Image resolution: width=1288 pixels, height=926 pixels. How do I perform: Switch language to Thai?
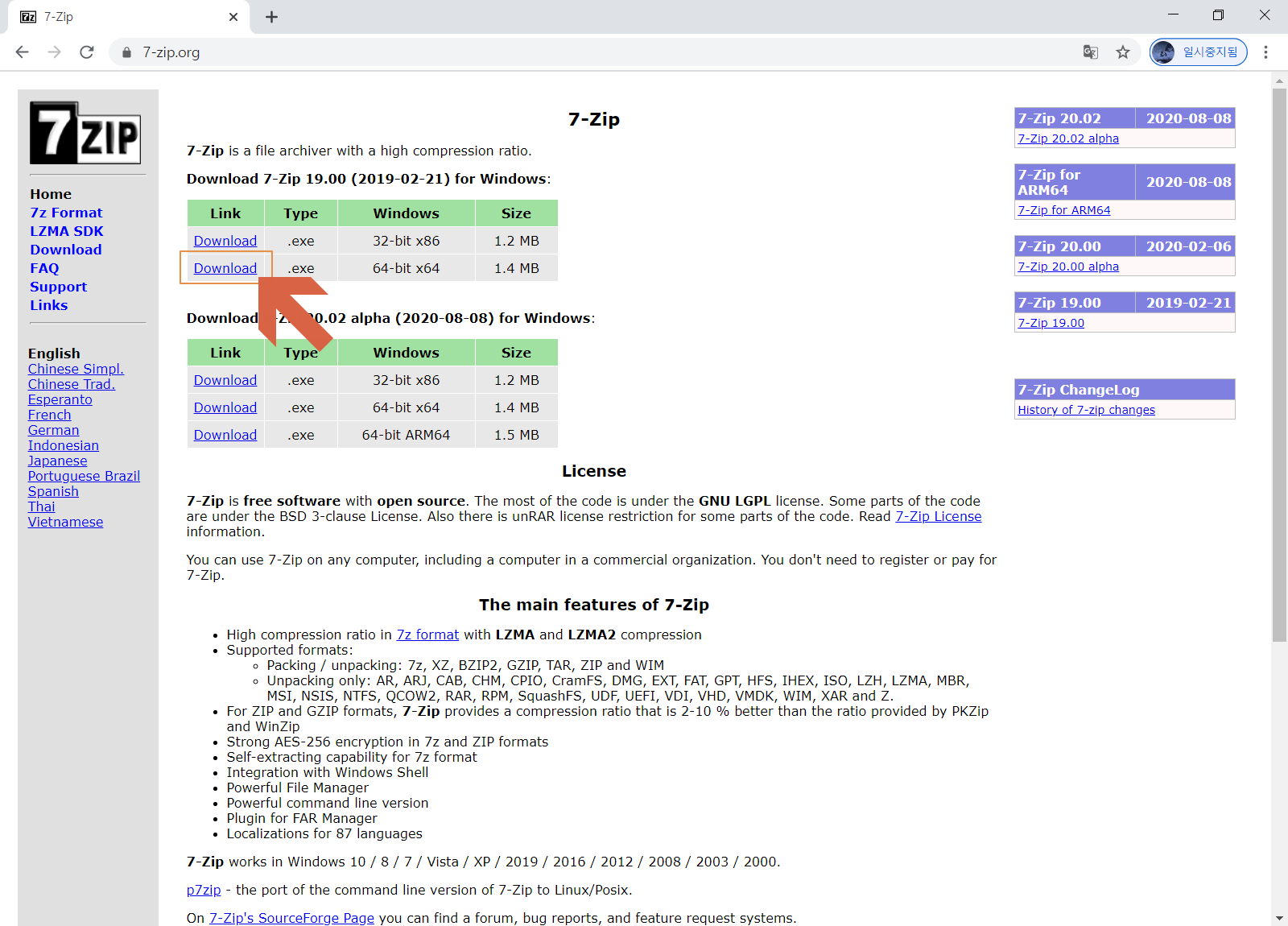coord(42,506)
